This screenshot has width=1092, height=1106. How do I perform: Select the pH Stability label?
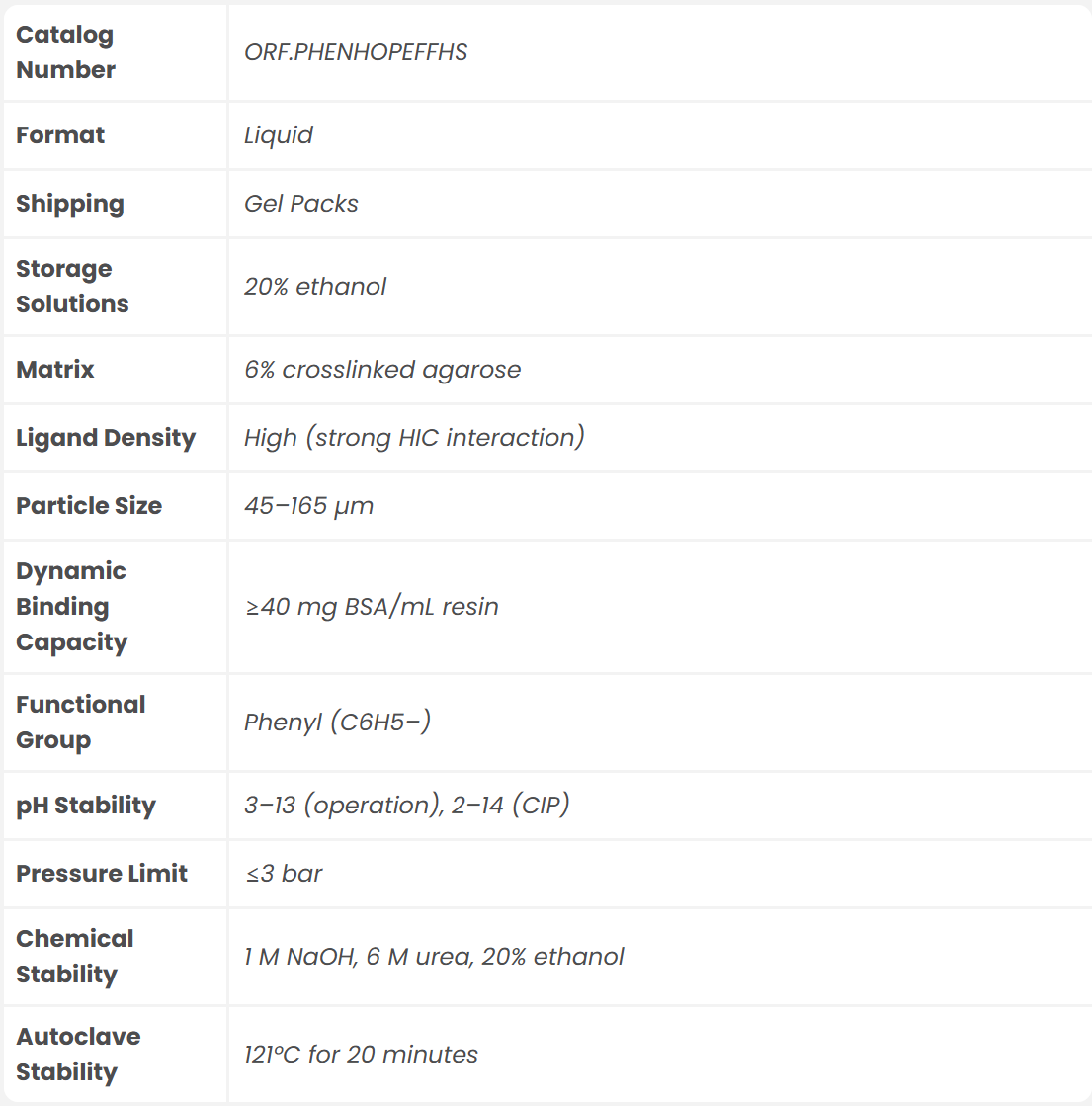(86, 806)
